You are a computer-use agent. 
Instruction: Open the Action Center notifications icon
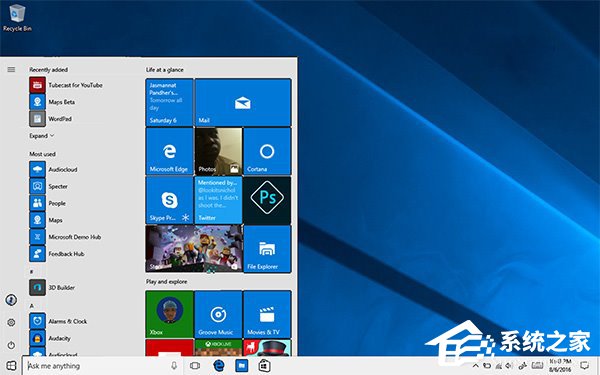point(584,366)
